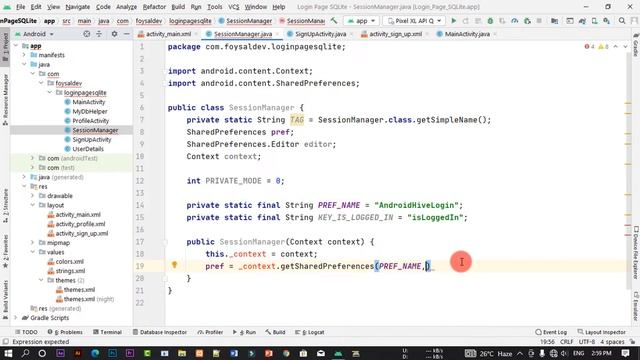Screen dimensions: 640x360
Task: Collapse the themes (2) folder
Action: tap(41, 280)
